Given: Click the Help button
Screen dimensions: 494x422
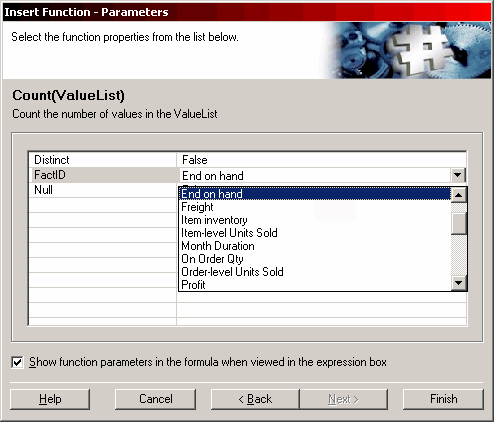Looking at the screenshot, I should pyautogui.click(x=50, y=399).
